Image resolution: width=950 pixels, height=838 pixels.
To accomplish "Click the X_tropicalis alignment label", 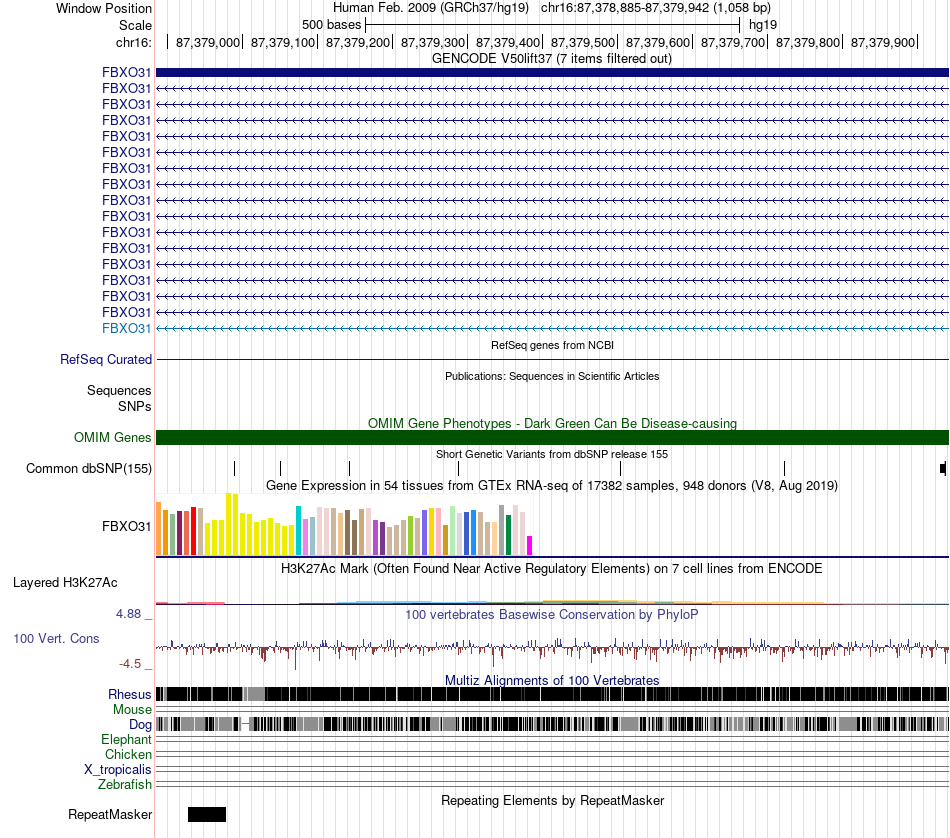I will tap(118, 770).
